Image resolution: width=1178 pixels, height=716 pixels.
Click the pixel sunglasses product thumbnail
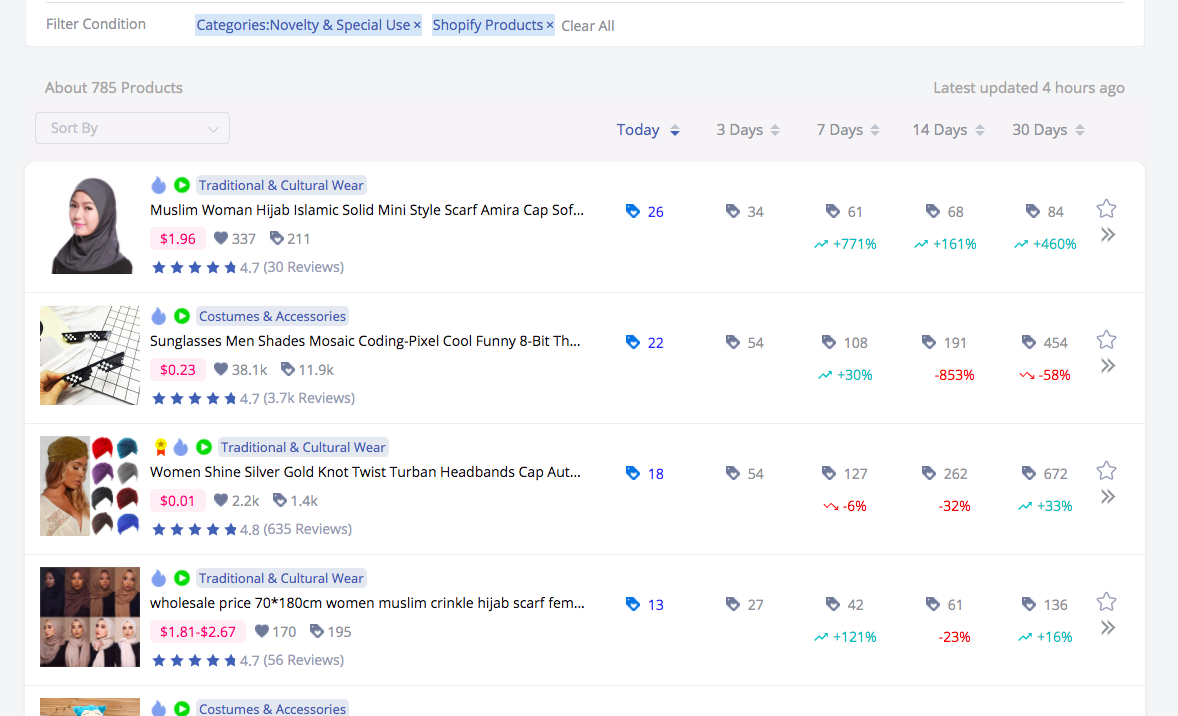pyautogui.click(x=90, y=355)
